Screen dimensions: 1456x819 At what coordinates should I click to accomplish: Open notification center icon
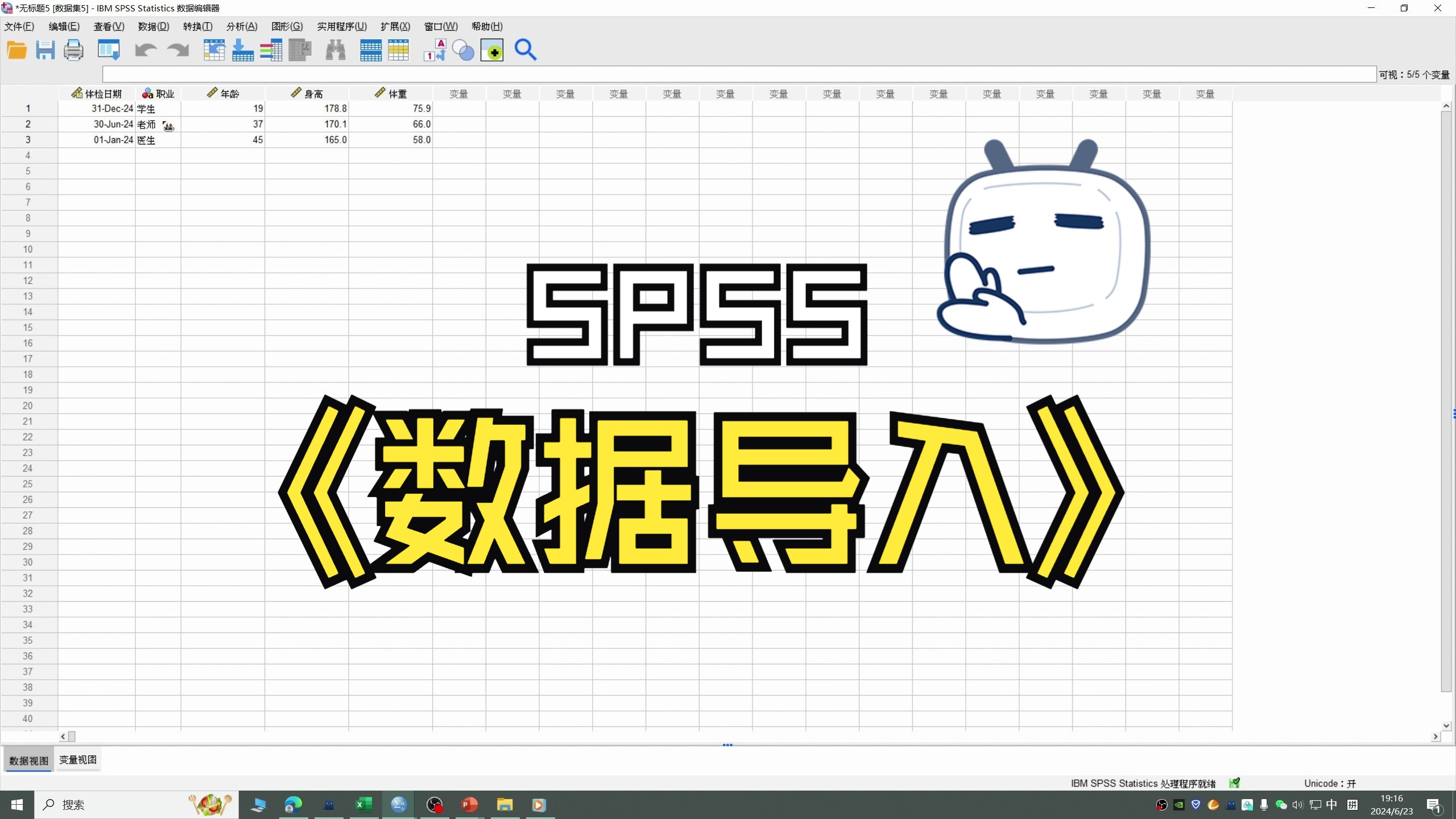coord(1434,805)
